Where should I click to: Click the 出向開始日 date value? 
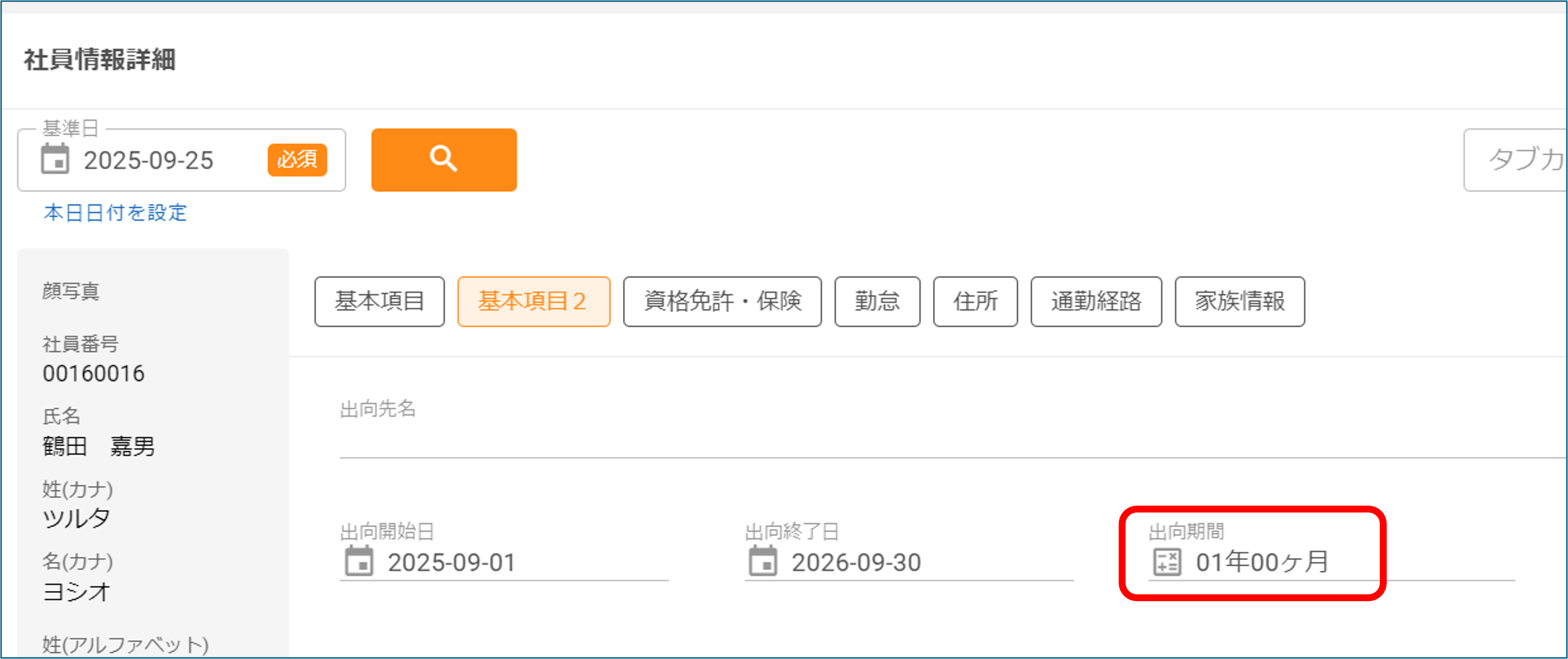point(452,563)
